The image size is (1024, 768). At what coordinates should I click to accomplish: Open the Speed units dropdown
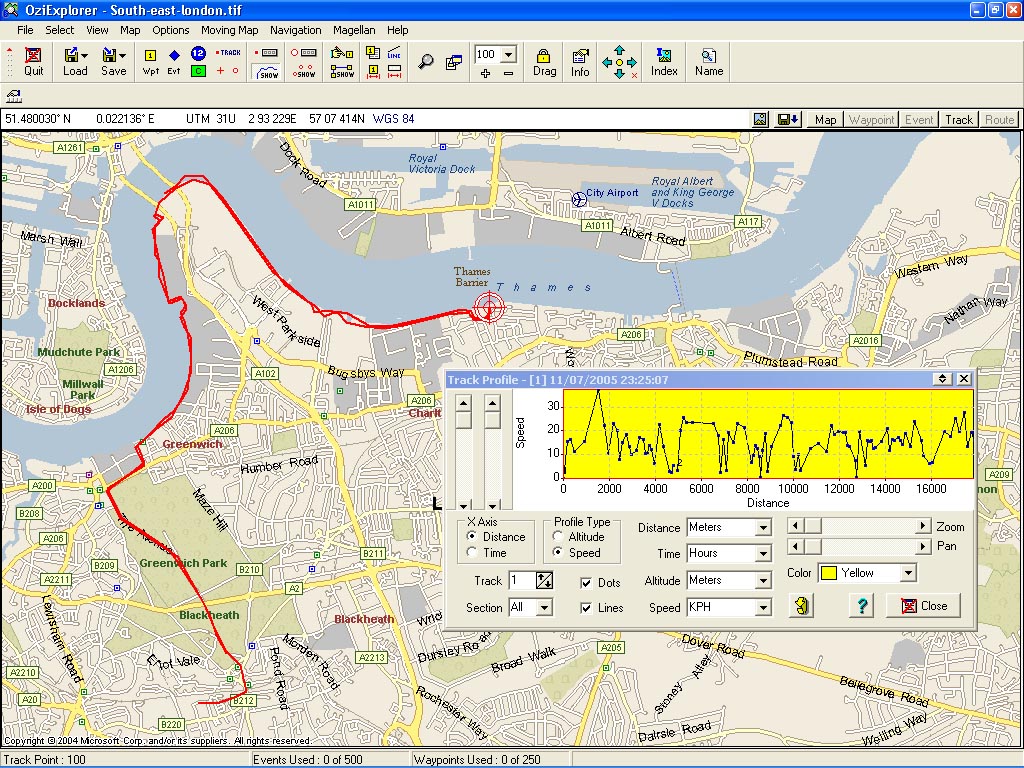pyautogui.click(x=763, y=608)
